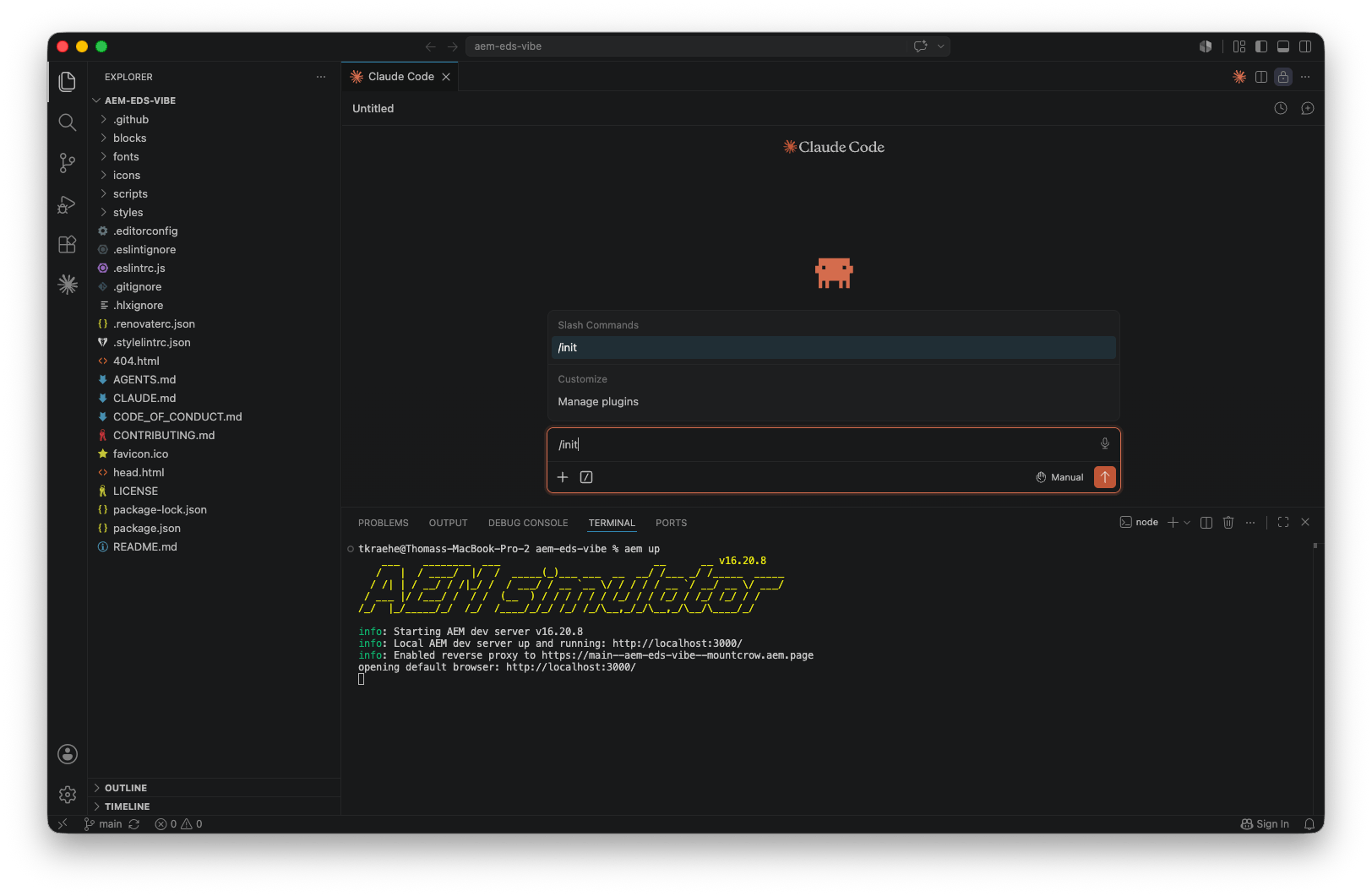Open the Run and Debug view
This screenshot has width=1372, height=896.
pos(68,204)
